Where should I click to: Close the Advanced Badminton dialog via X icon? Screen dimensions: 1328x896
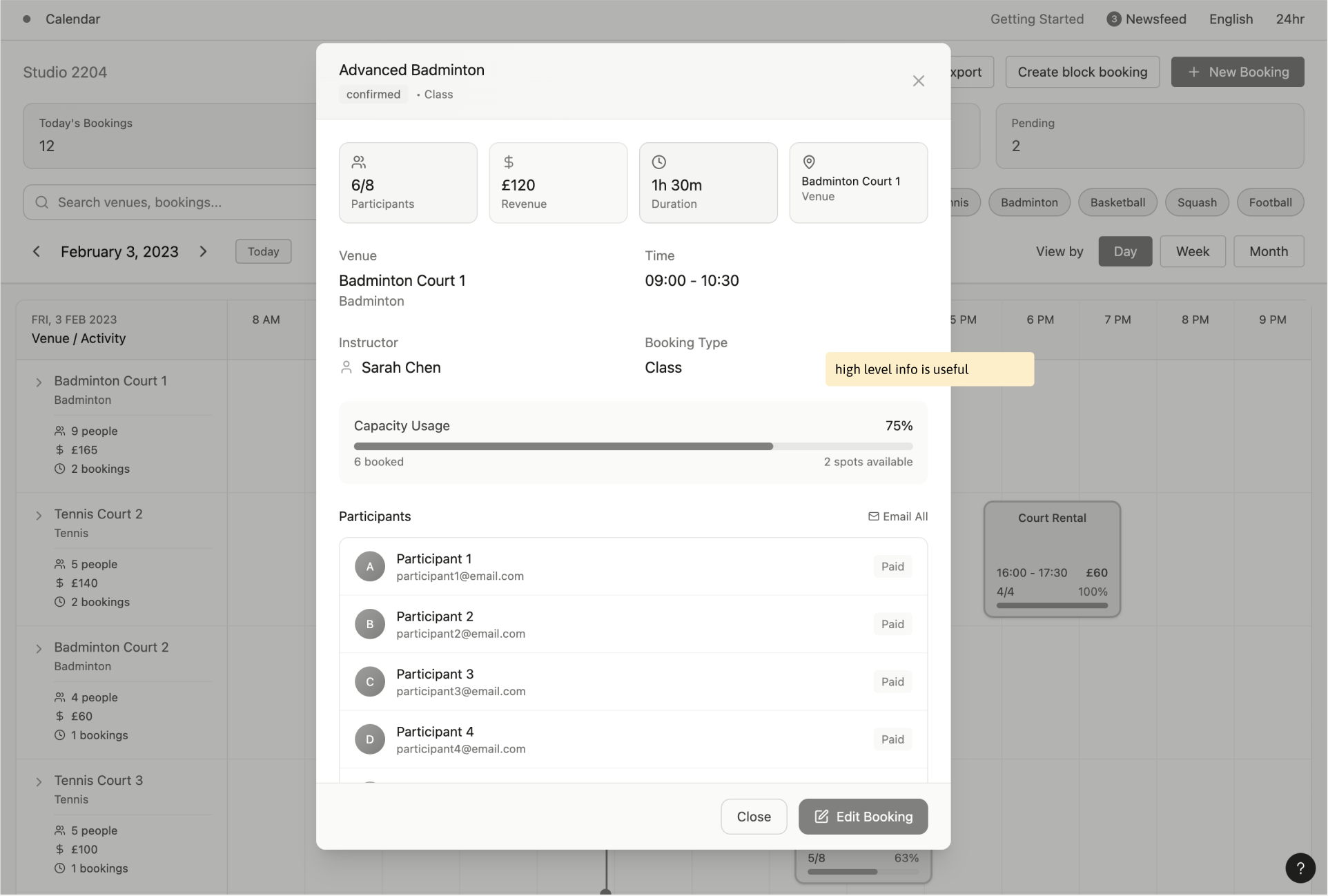(918, 81)
